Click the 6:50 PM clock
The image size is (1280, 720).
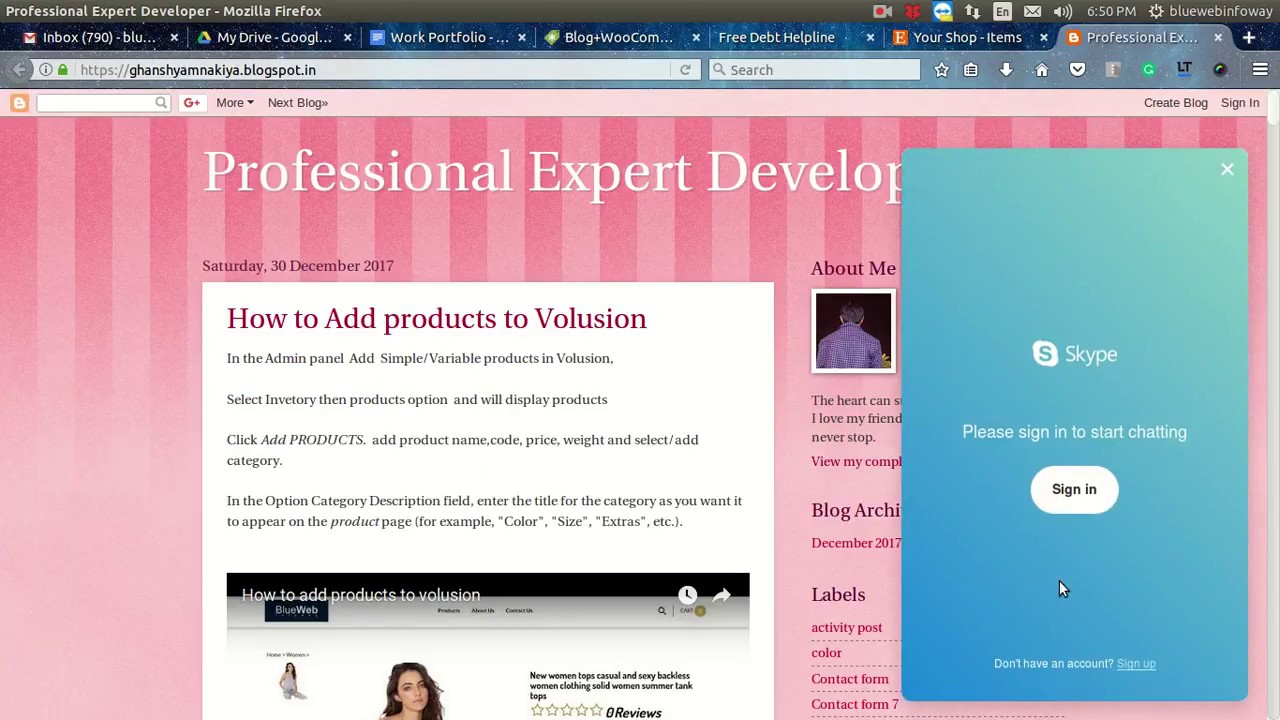[x=1111, y=11]
